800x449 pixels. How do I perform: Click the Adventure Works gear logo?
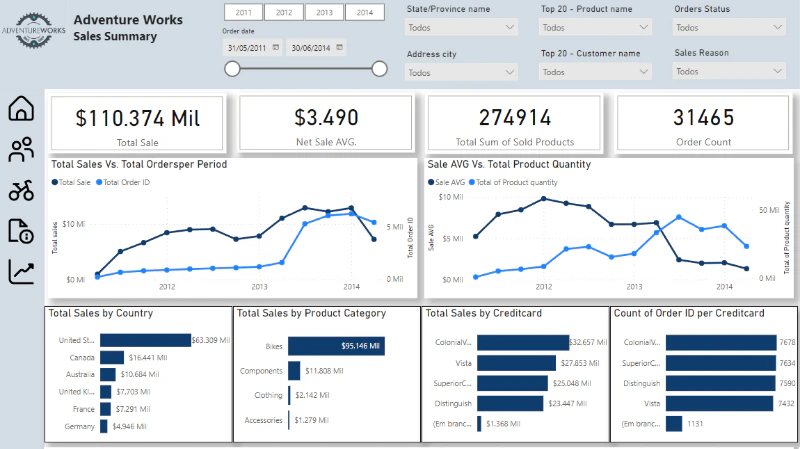[34, 30]
